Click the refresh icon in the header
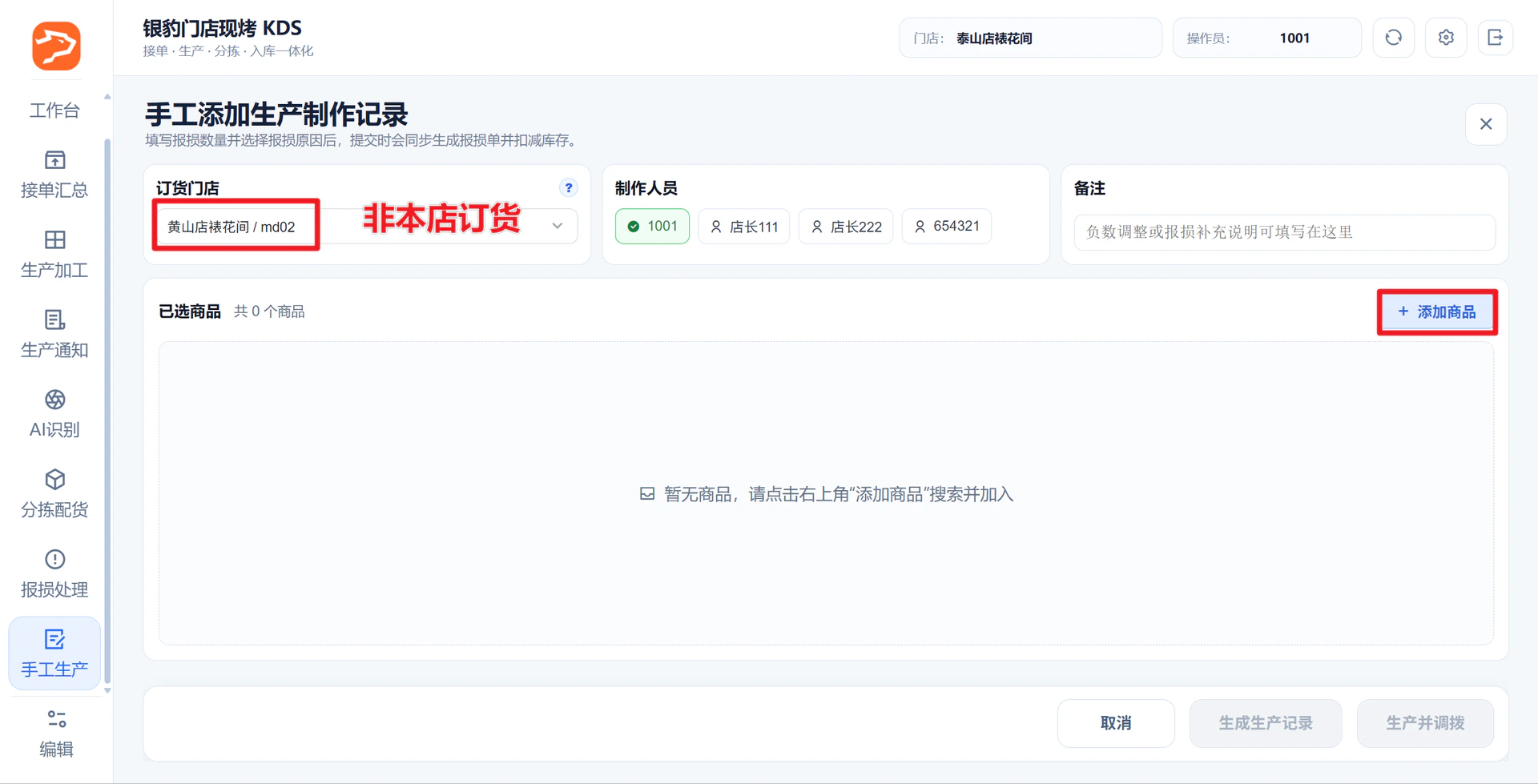The image size is (1538, 784). [1393, 38]
